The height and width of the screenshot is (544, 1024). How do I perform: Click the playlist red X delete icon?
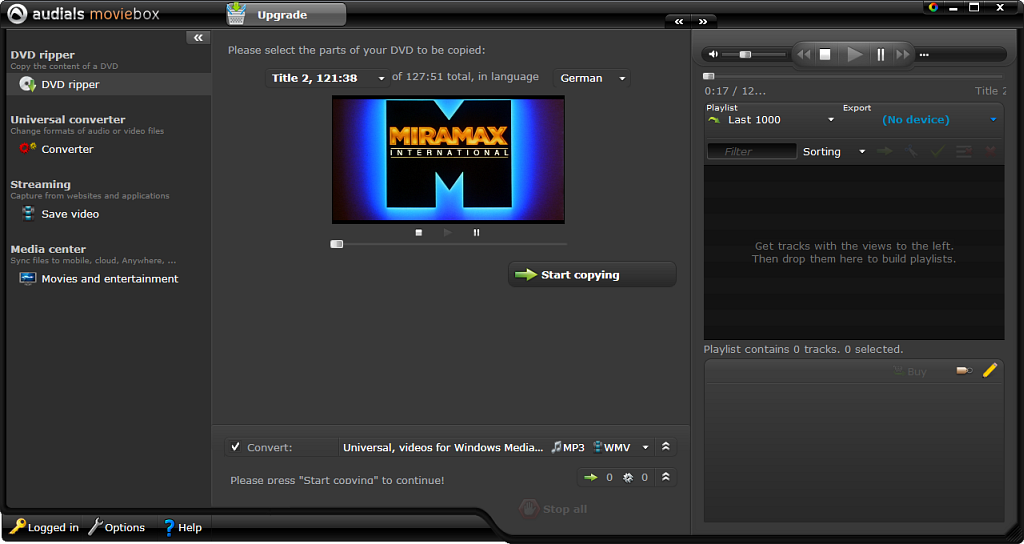point(991,152)
